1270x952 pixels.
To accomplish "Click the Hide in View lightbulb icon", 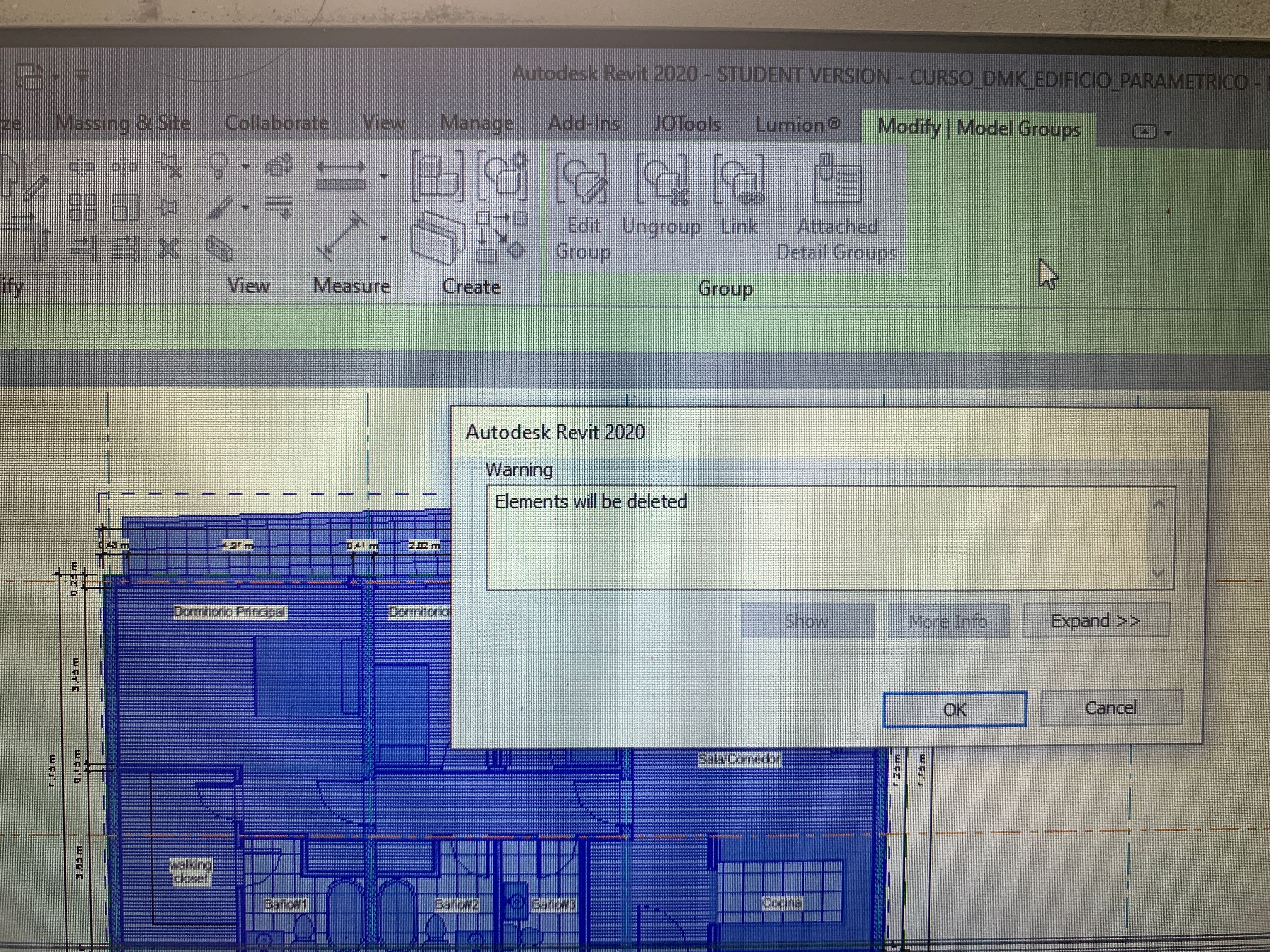I will click(218, 167).
